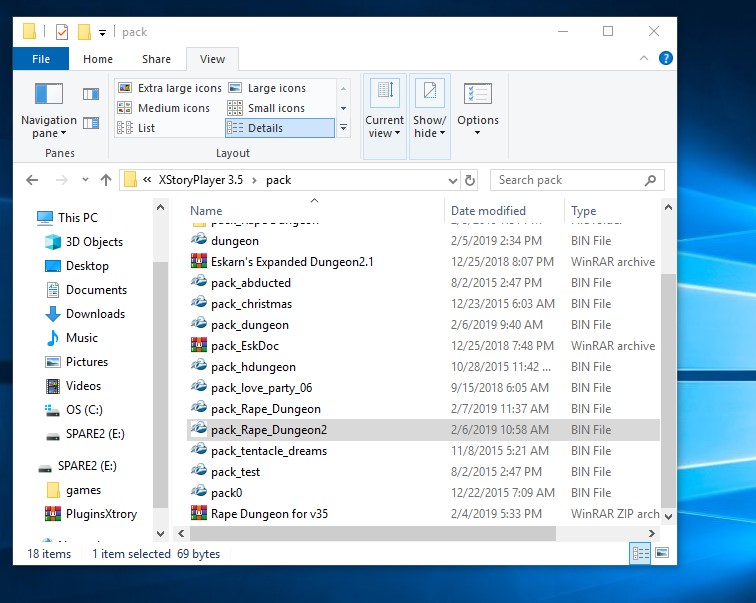This screenshot has height=603, width=756.
Task: Switch layout to Extra large icons
Action: 170,88
